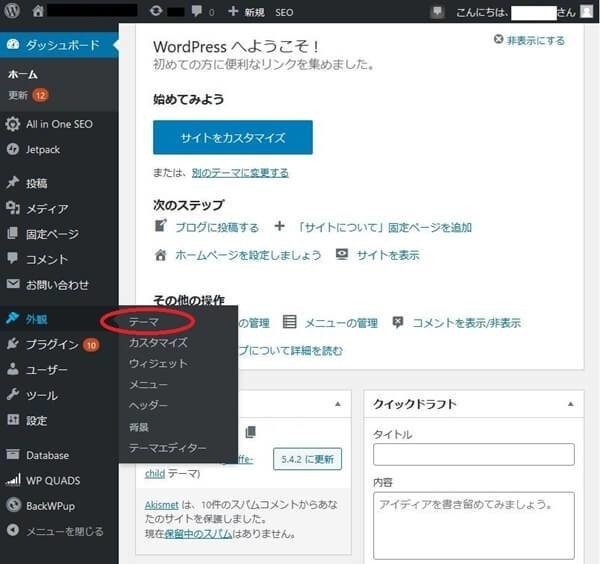This screenshot has width=600, height=564.
Task: Focus the タイトル input field
Action: [474, 454]
